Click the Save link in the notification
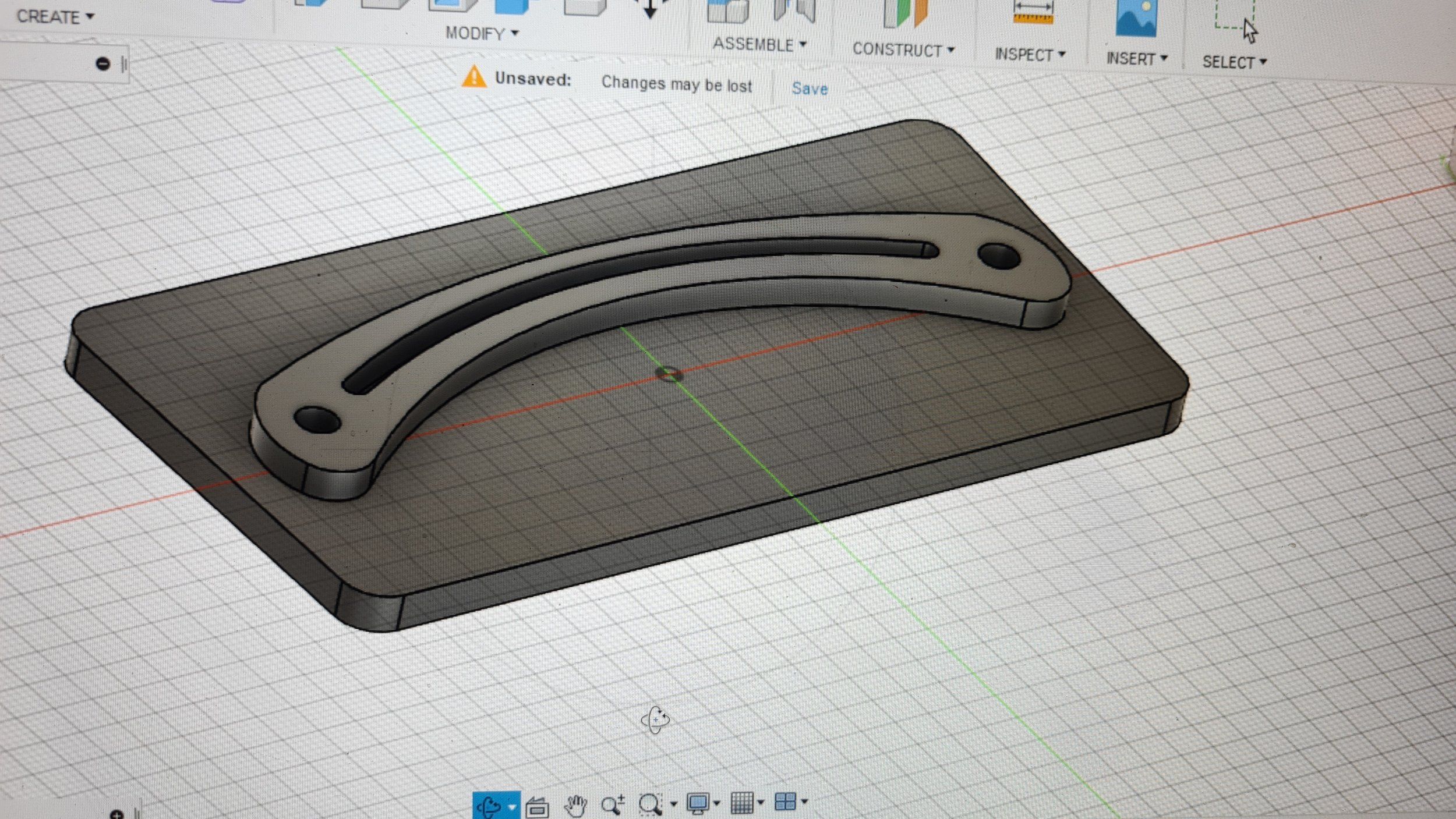 [810, 88]
